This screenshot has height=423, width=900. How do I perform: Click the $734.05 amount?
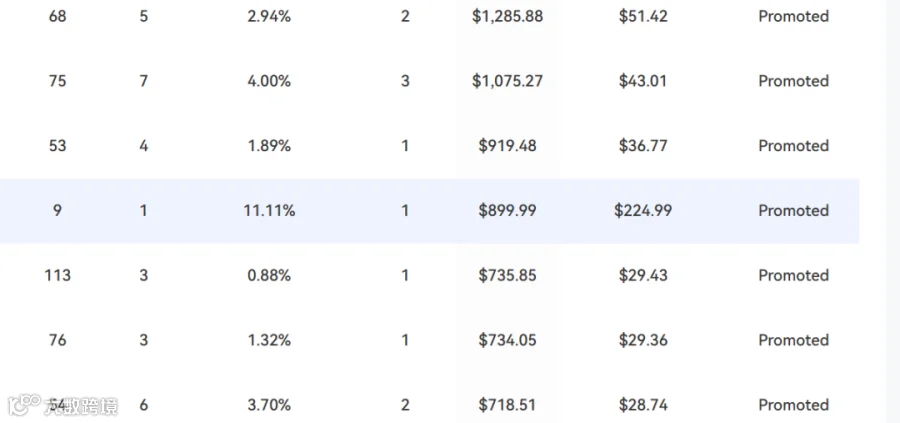pos(507,340)
